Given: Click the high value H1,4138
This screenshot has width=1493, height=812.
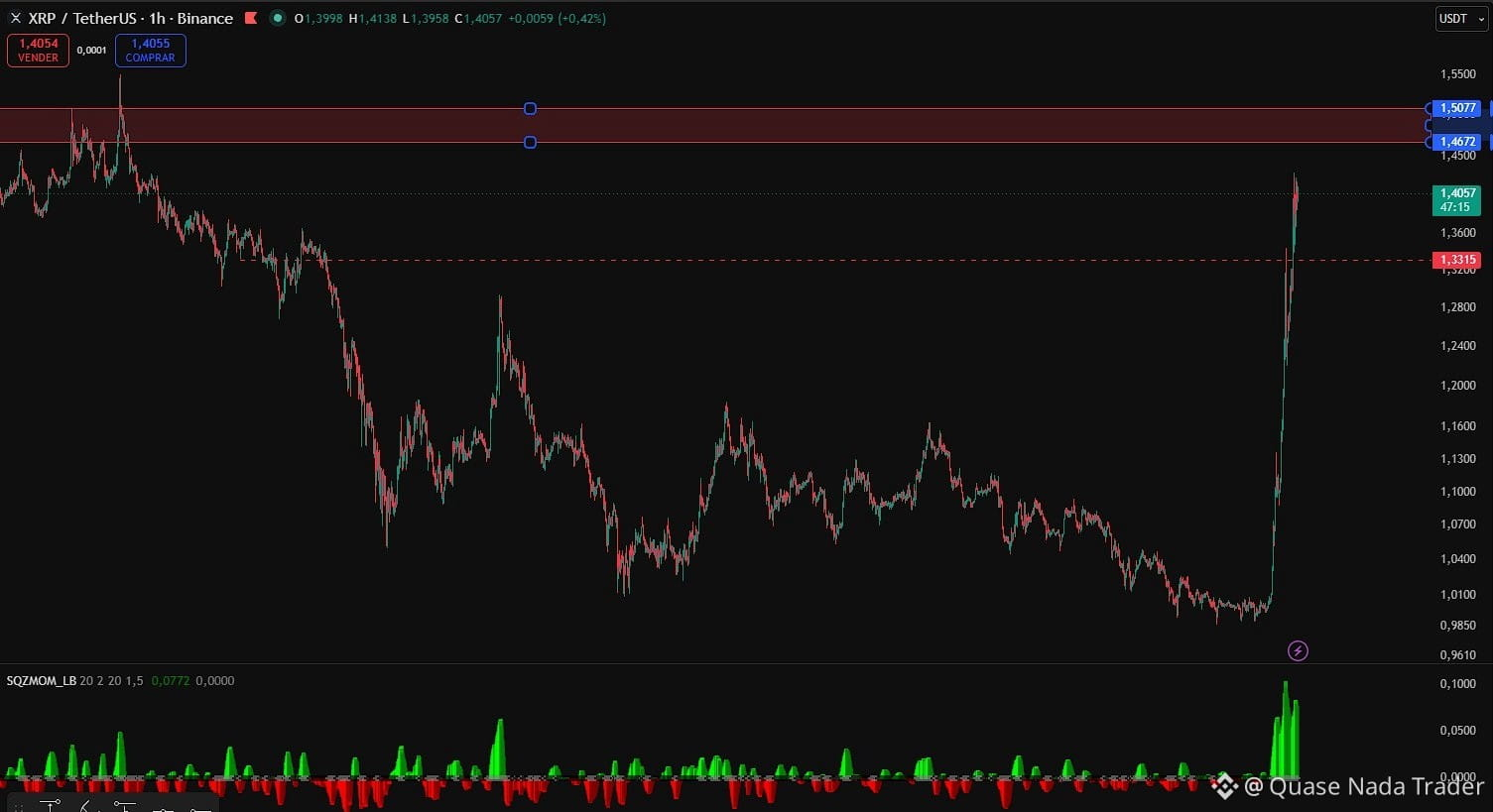Looking at the screenshot, I should tap(372, 19).
